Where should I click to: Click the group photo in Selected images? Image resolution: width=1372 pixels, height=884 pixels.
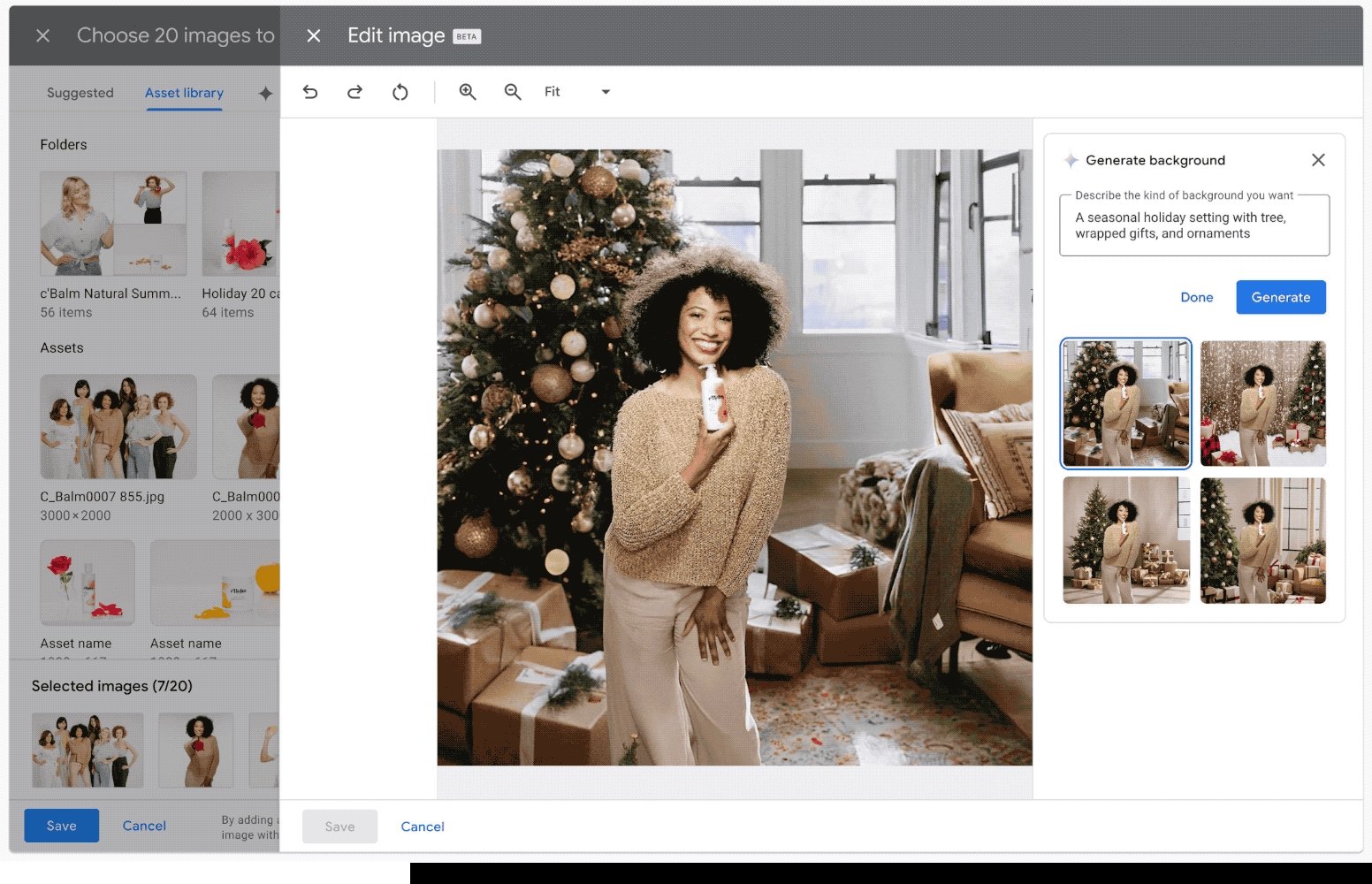[x=88, y=750]
